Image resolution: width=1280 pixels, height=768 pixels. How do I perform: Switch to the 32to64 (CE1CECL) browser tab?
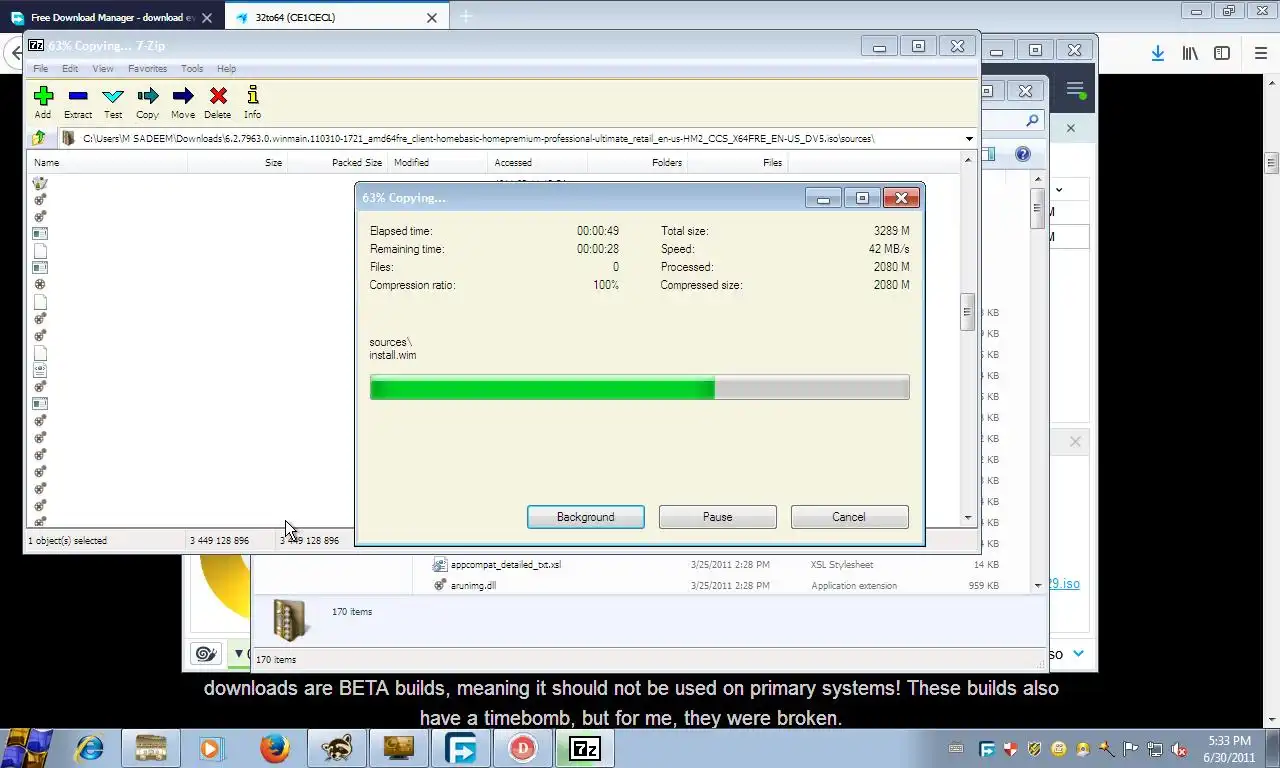(335, 17)
